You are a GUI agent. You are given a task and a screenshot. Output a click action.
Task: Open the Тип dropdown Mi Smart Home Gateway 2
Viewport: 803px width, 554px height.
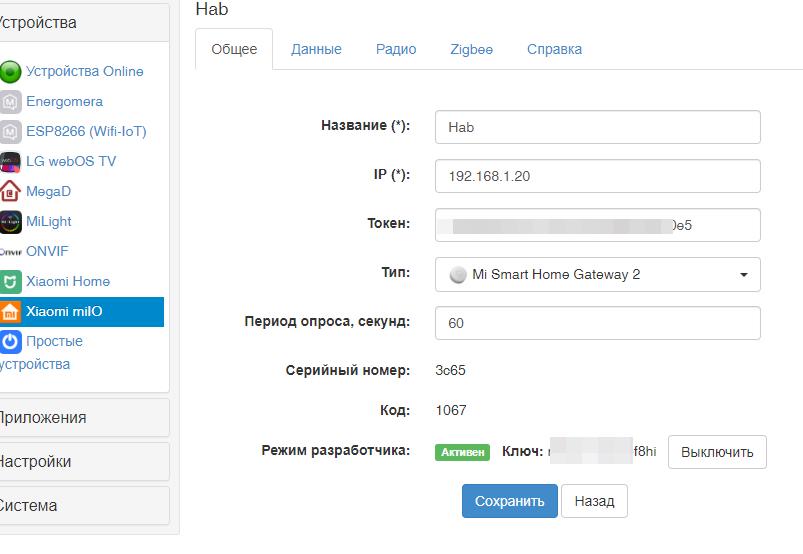tap(598, 274)
